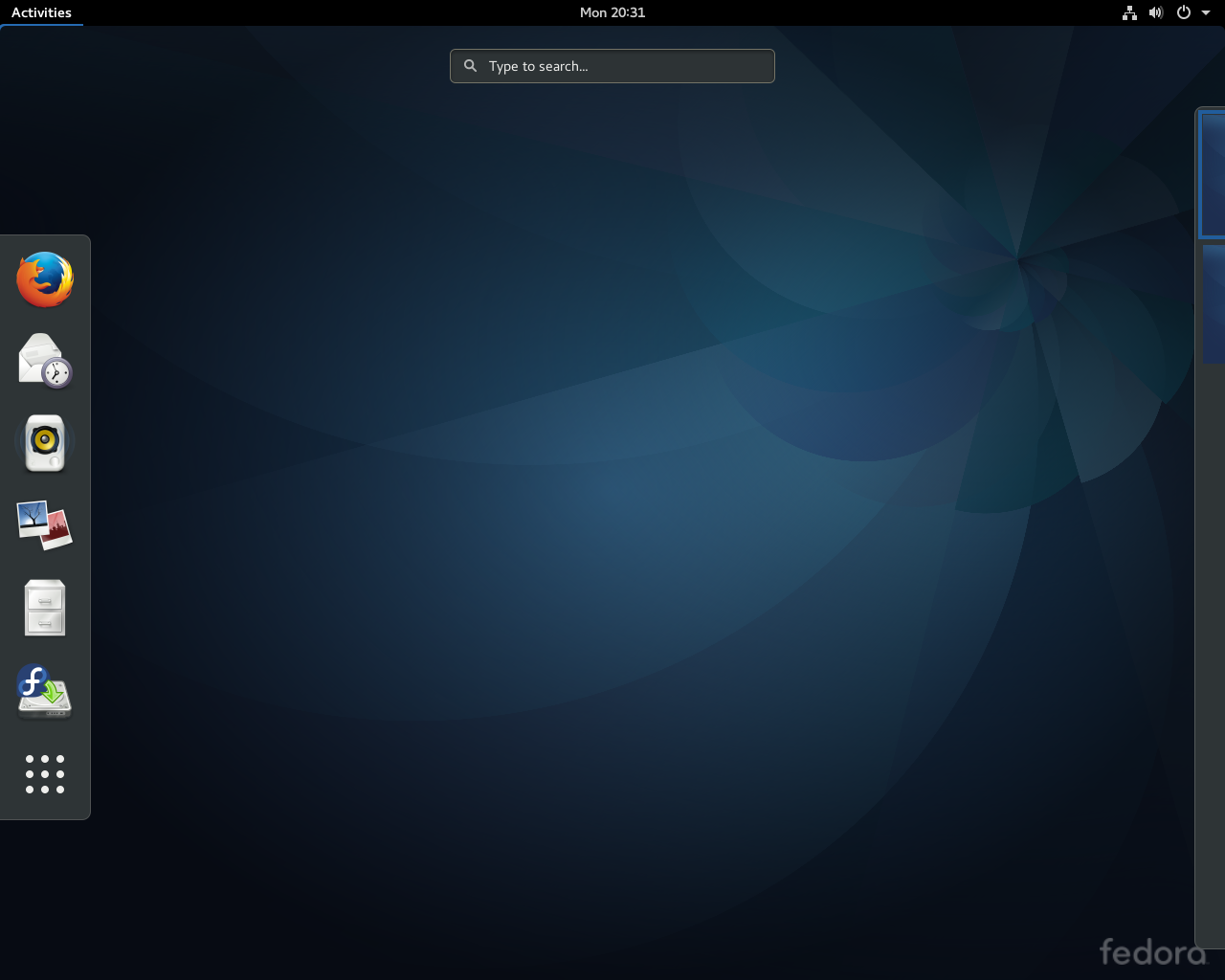Click the wired network icon in the top bar
1225x980 pixels.
point(1129,12)
